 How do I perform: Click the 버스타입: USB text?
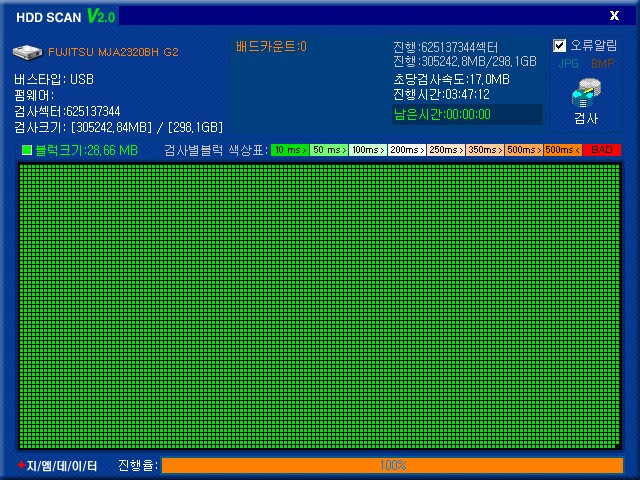(x=54, y=79)
